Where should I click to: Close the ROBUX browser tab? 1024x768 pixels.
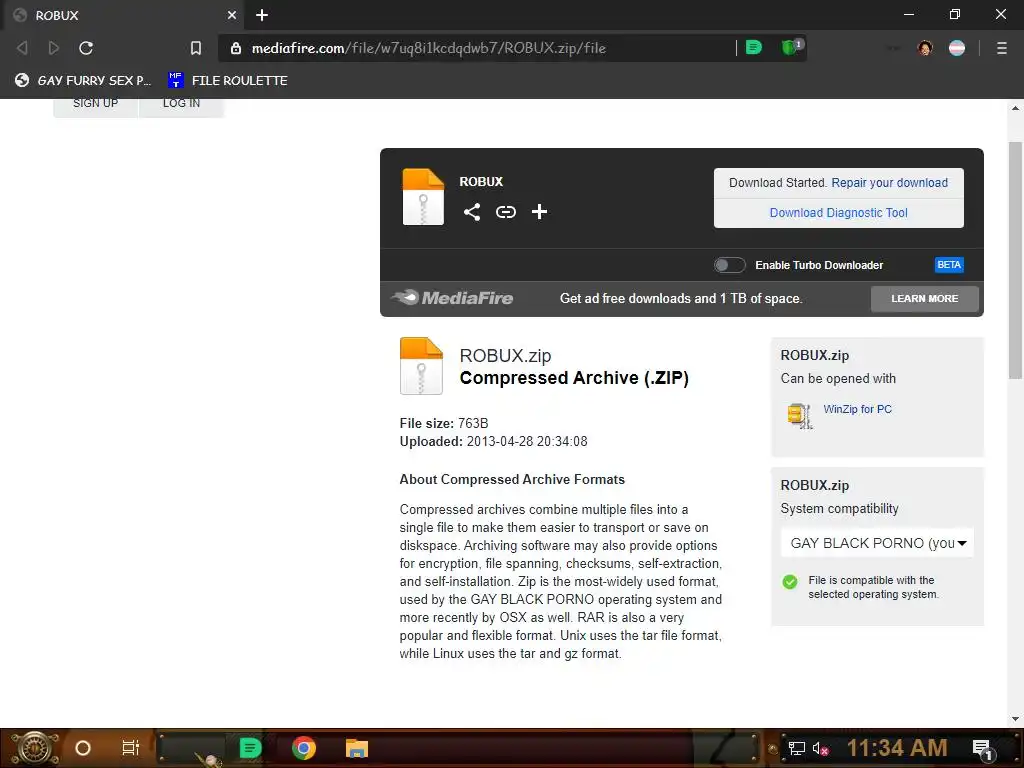click(232, 15)
